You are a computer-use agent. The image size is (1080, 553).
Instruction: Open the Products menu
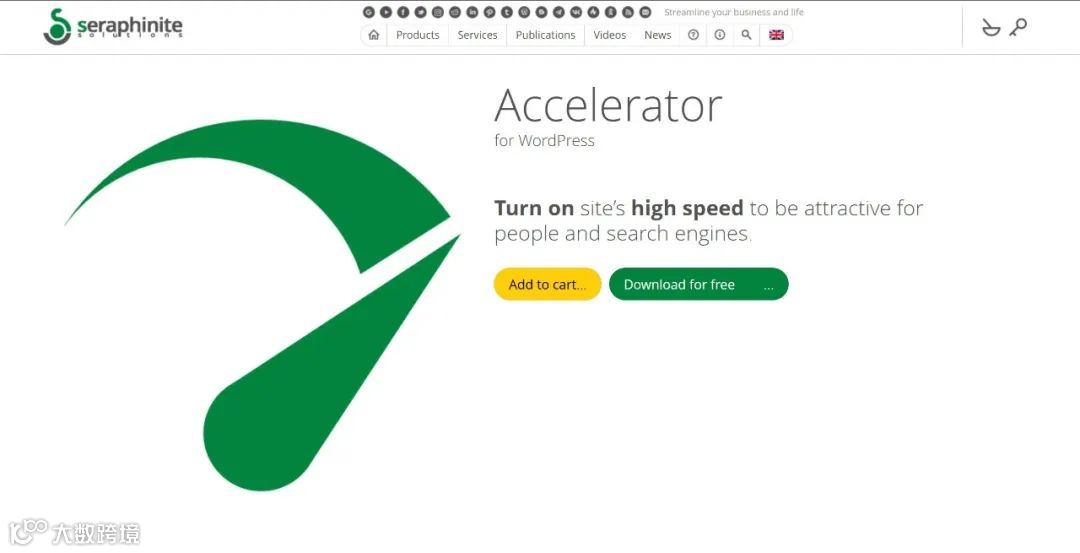[x=417, y=35]
